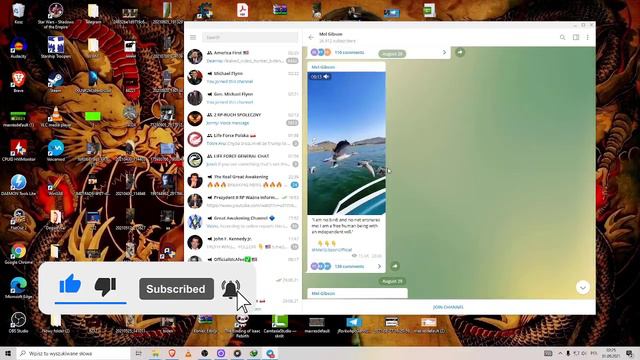The height and width of the screenshot is (360, 640).
Task: Toggle the right-side info panel
Action: click(576, 37)
